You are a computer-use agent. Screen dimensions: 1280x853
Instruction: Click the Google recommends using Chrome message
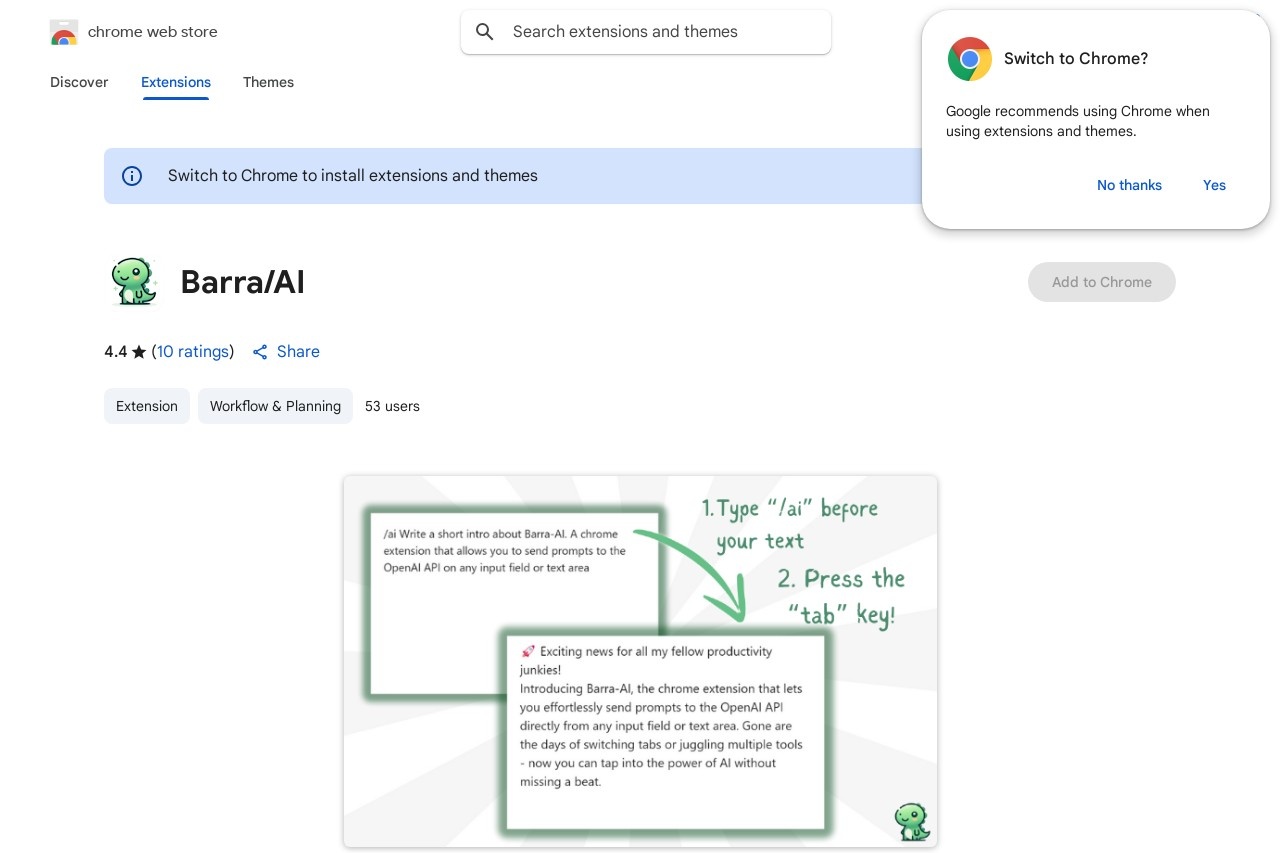click(1078, 121)
